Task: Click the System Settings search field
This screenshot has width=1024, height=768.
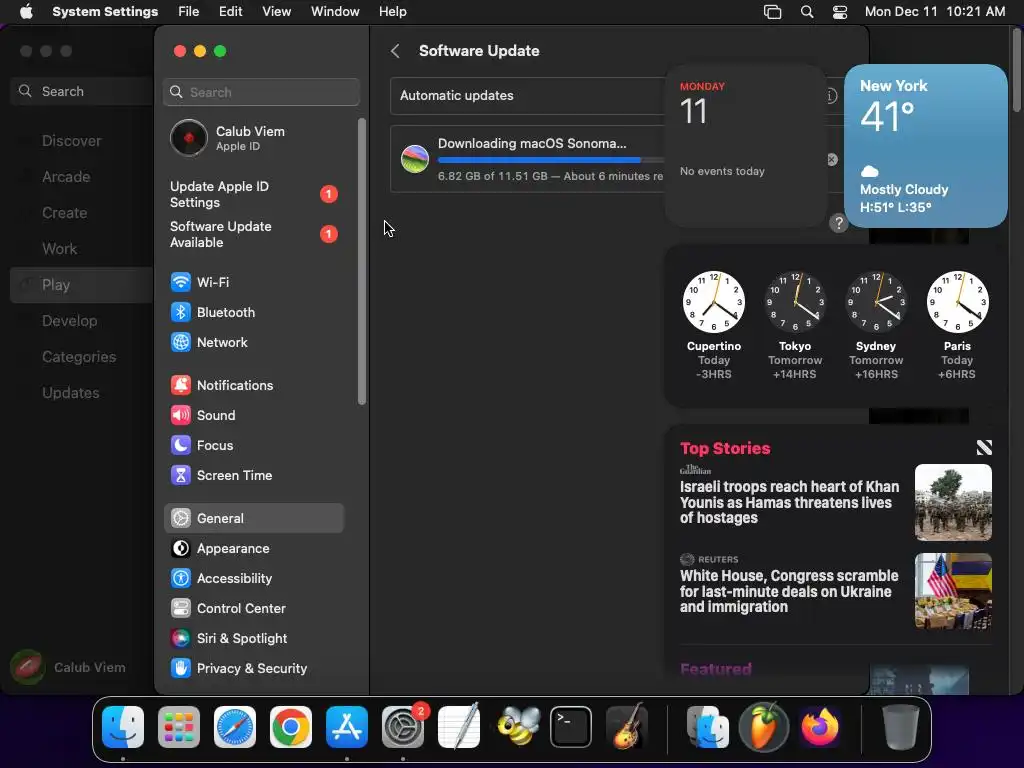Action: [261, 92]
